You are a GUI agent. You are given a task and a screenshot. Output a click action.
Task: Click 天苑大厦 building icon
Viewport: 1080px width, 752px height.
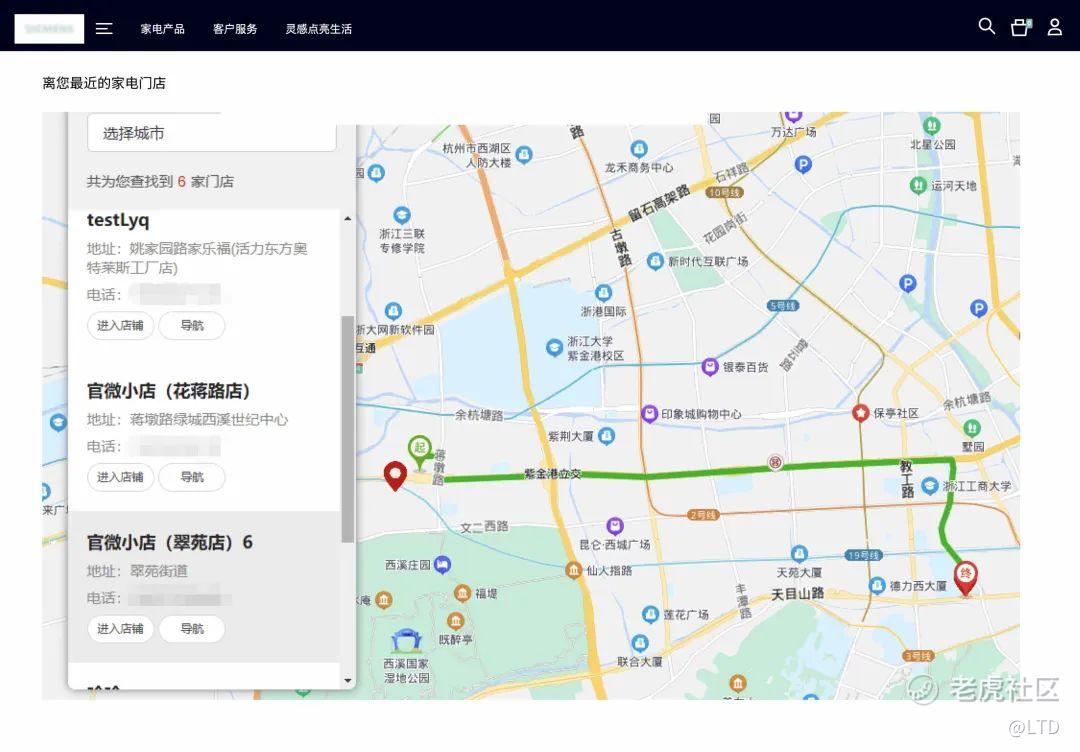pos(799,554)
